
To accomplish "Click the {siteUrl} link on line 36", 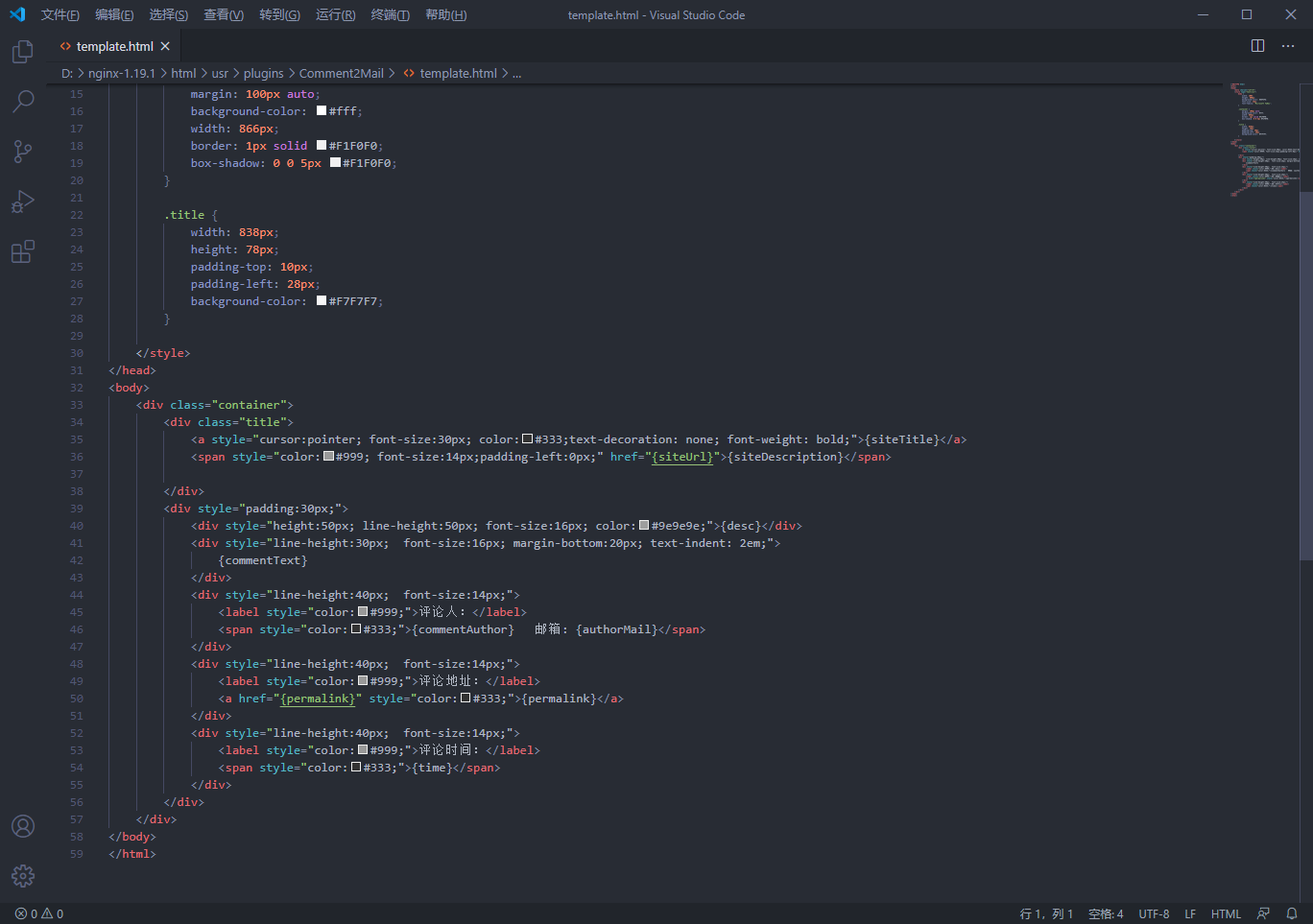I will pyautogui.click(x=682, y=457).
